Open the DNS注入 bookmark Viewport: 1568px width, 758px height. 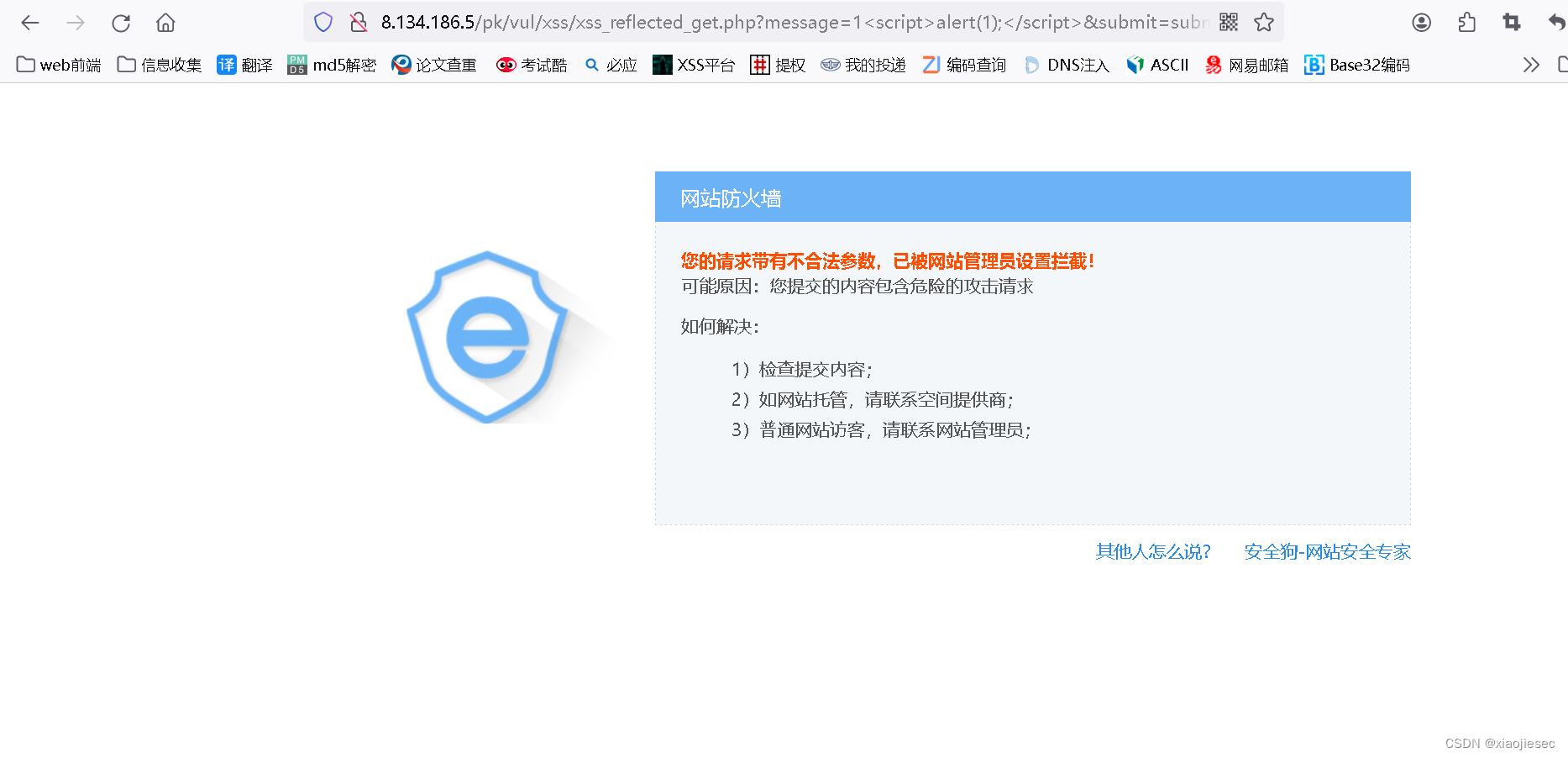click(1067, 65)
